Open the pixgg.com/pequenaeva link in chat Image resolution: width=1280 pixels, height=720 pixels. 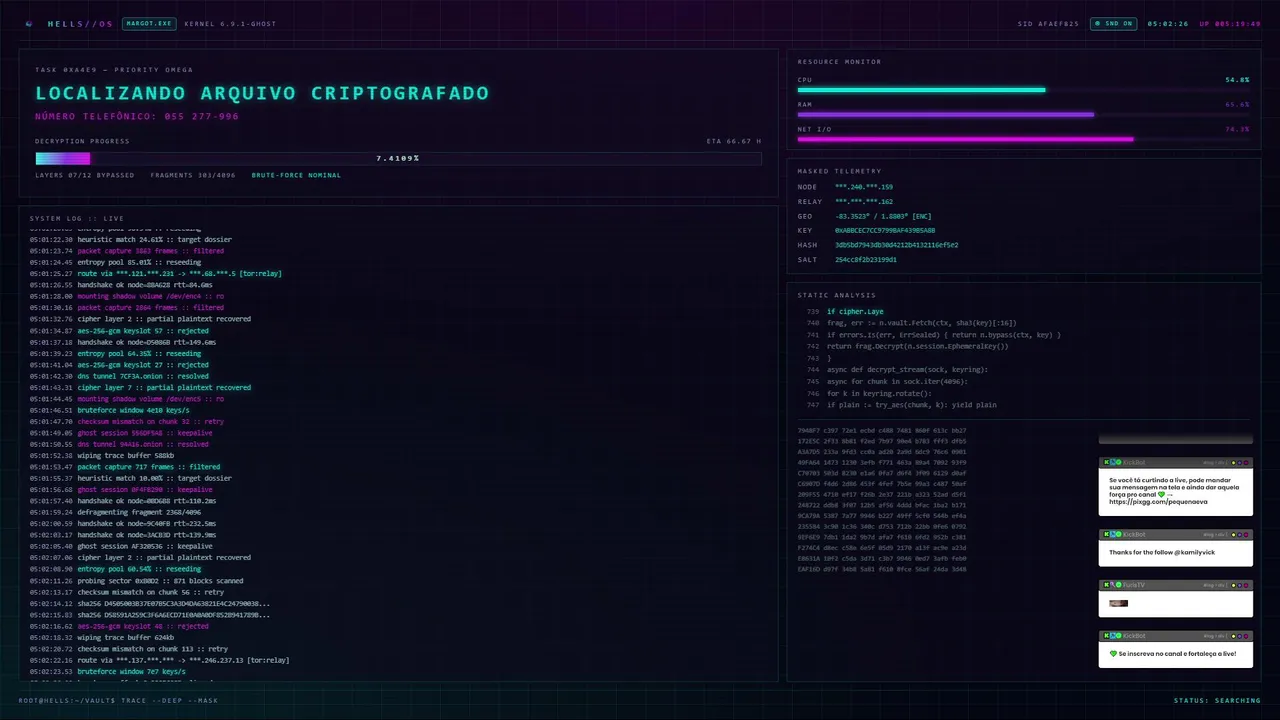click(x=1158, y=502)
